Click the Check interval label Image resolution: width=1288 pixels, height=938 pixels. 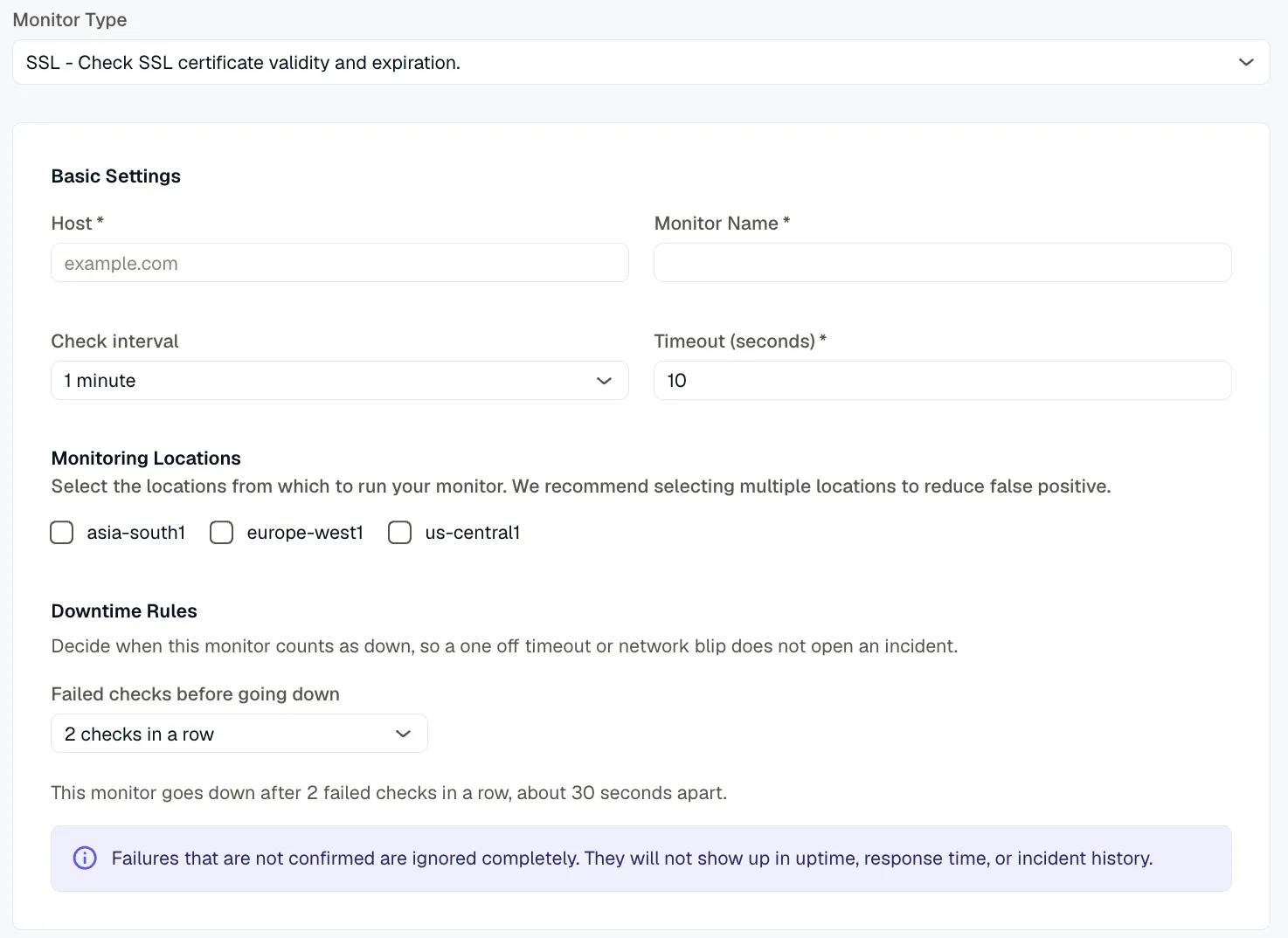click(x=115, y=341)
